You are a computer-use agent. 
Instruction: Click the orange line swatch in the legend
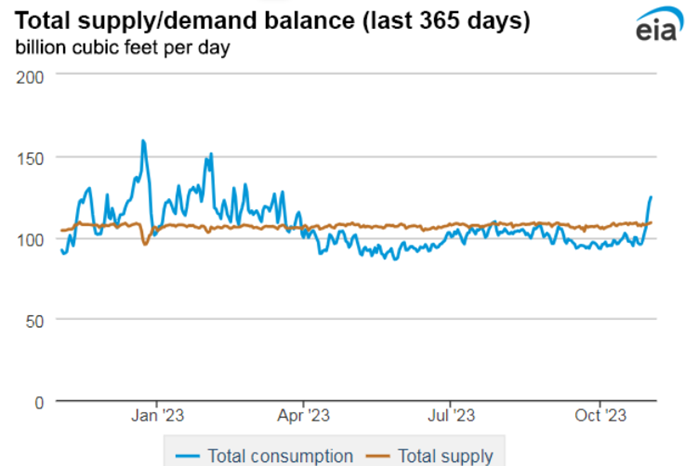click(378, 456)
